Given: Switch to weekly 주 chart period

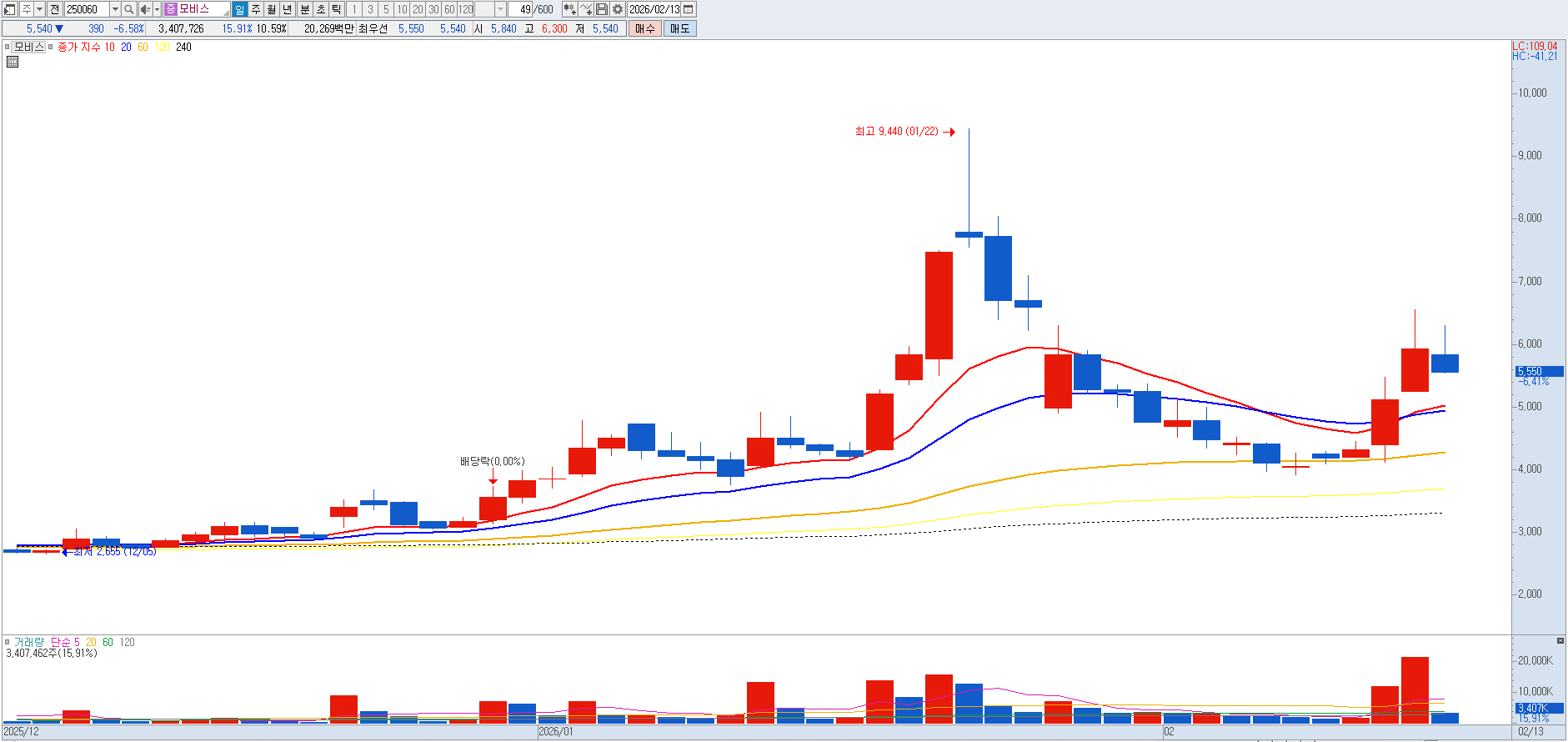Looking at the screenshot, I should [256, 9].
